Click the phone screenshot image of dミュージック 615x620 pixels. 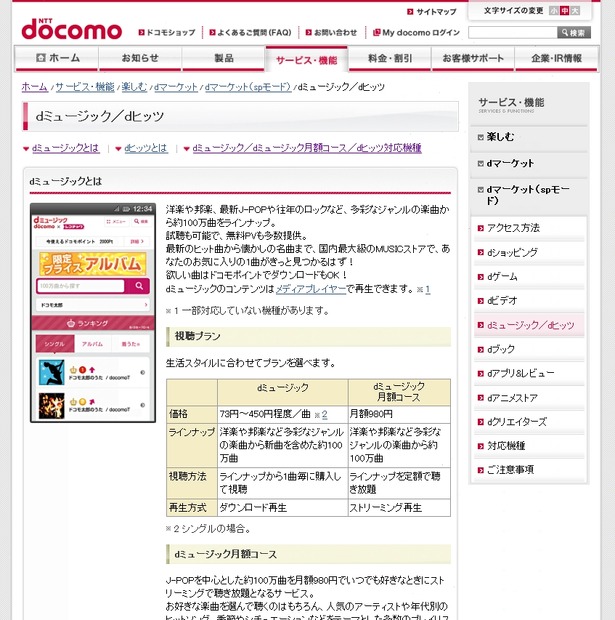click(x=93, y=313)
